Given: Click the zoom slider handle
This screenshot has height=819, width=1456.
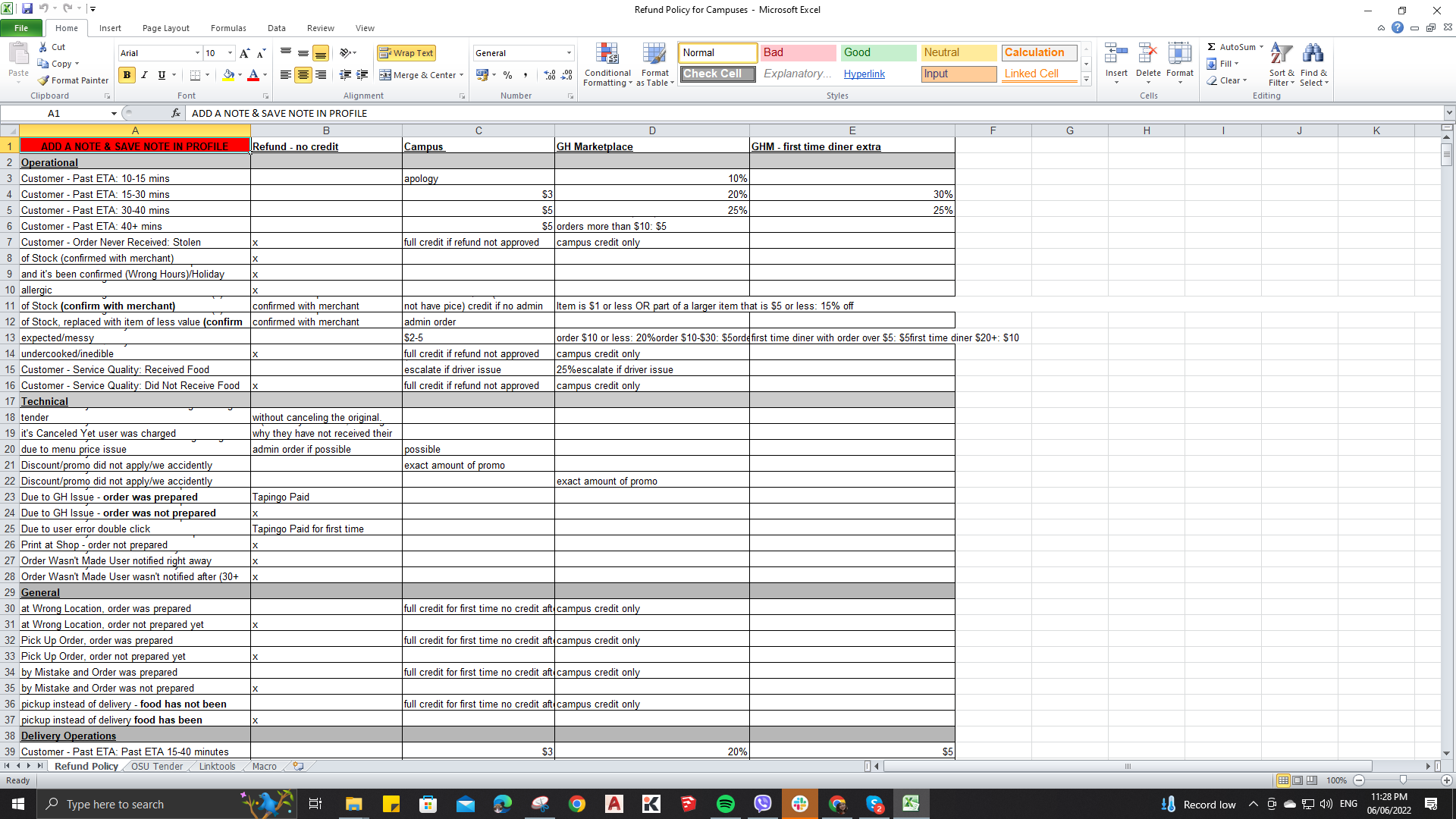Looking at the screenshot, I should pyautogui.click(x=1402, y=780).
